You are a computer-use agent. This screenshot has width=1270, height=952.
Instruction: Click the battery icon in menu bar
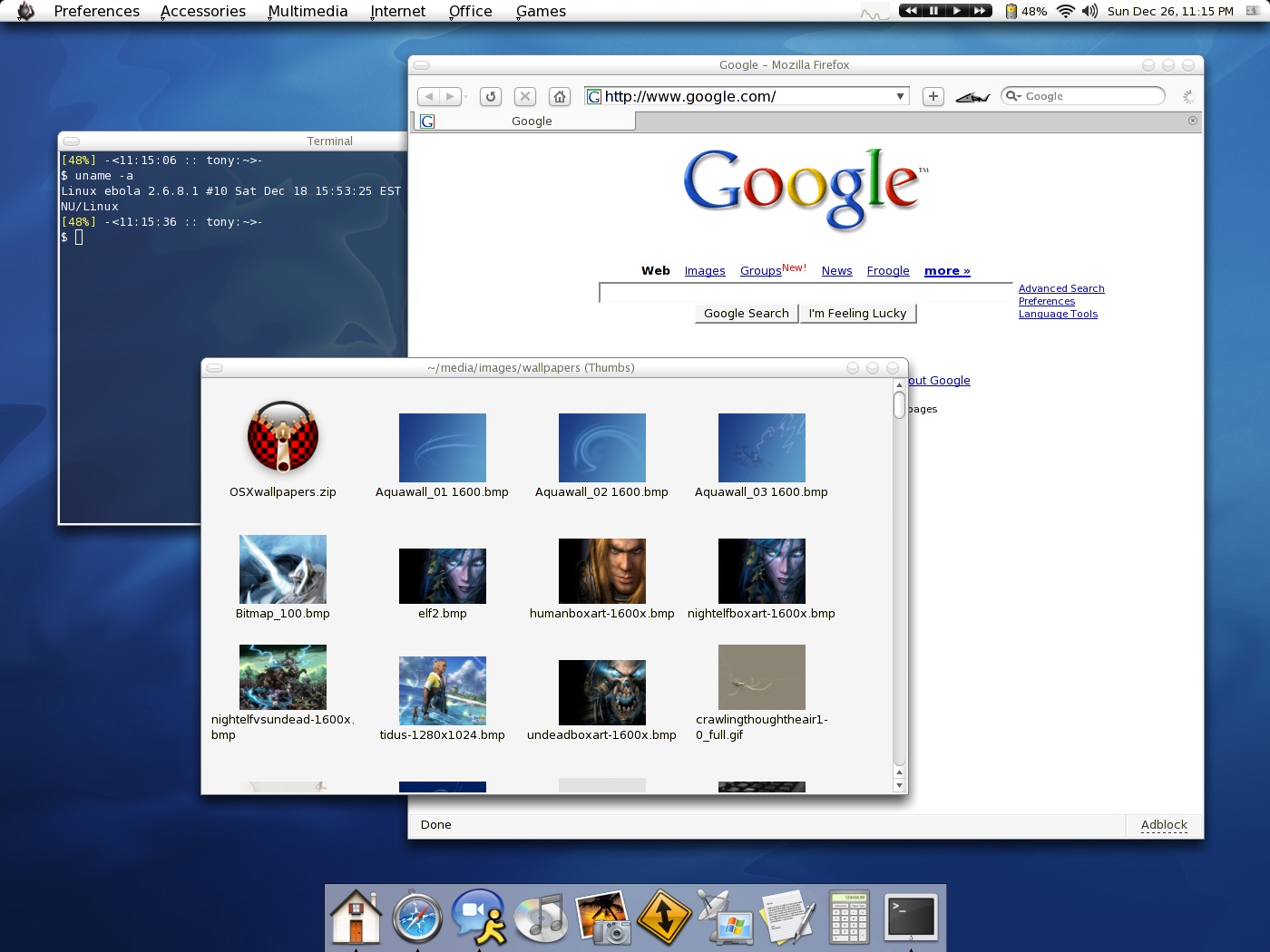pyautogui.click(x=1011, y=11)
